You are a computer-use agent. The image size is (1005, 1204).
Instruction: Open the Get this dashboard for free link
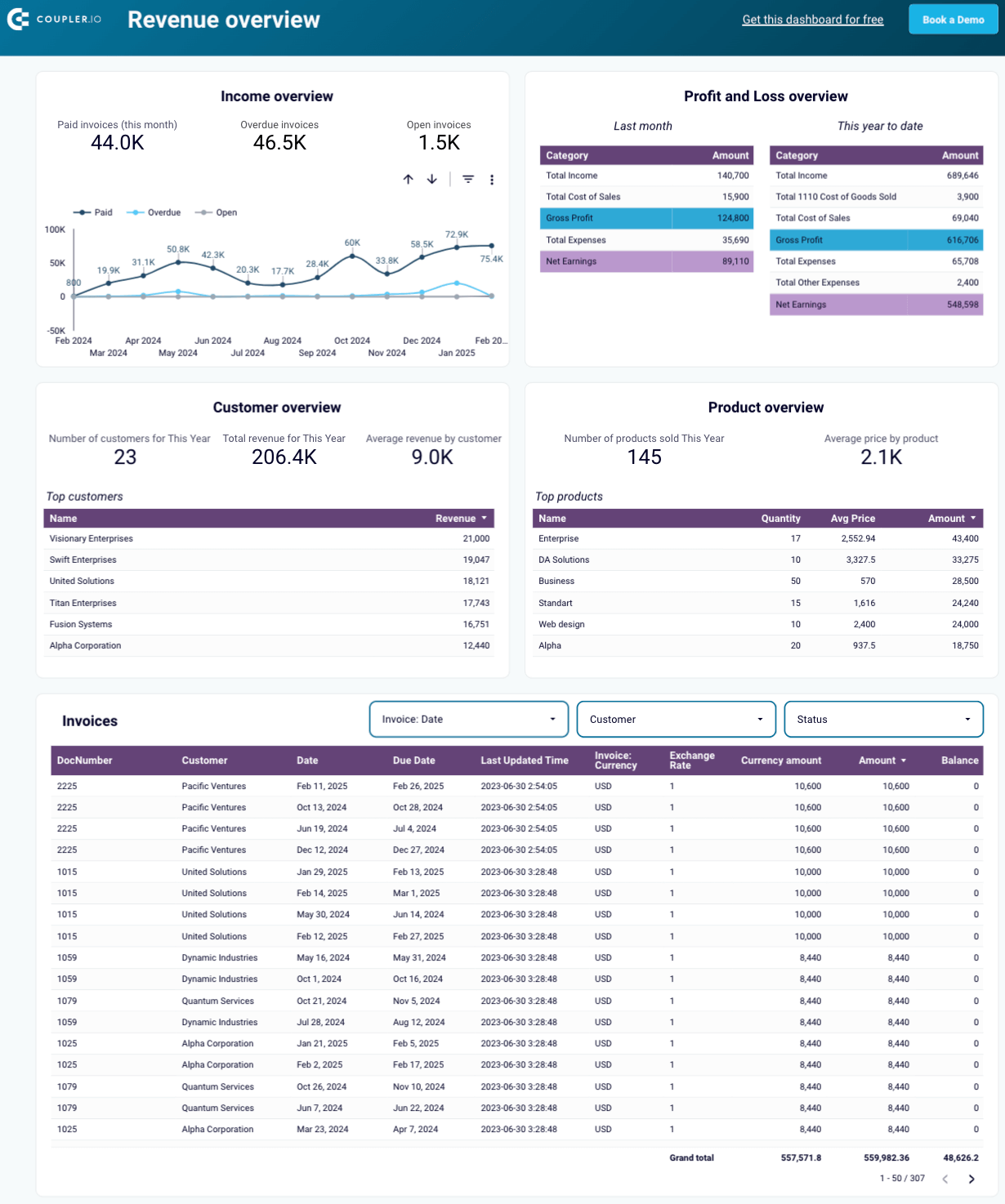(x=813, y=20)
